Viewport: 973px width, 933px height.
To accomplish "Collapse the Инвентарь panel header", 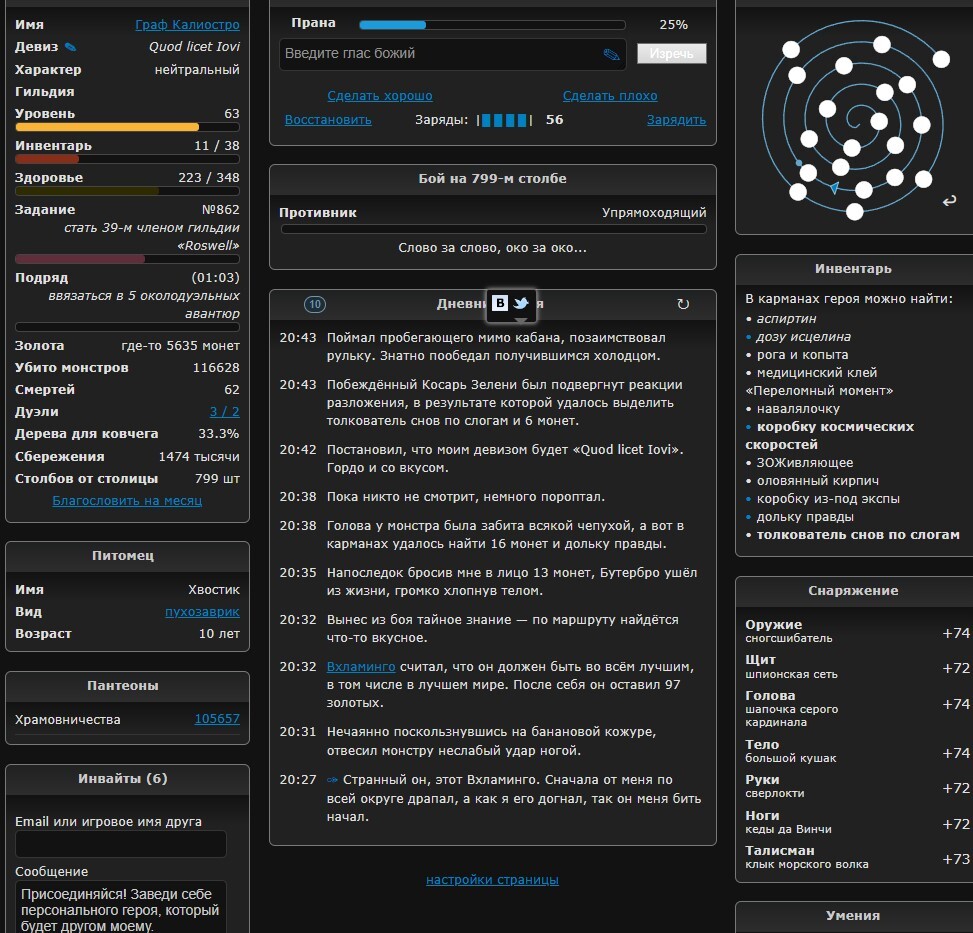I will pyautogui.click(x=853, y=269).
